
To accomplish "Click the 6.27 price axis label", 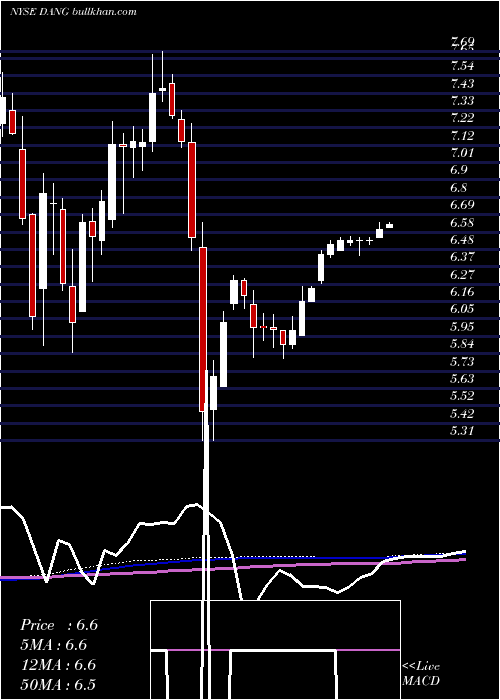I will coord(462,275).
